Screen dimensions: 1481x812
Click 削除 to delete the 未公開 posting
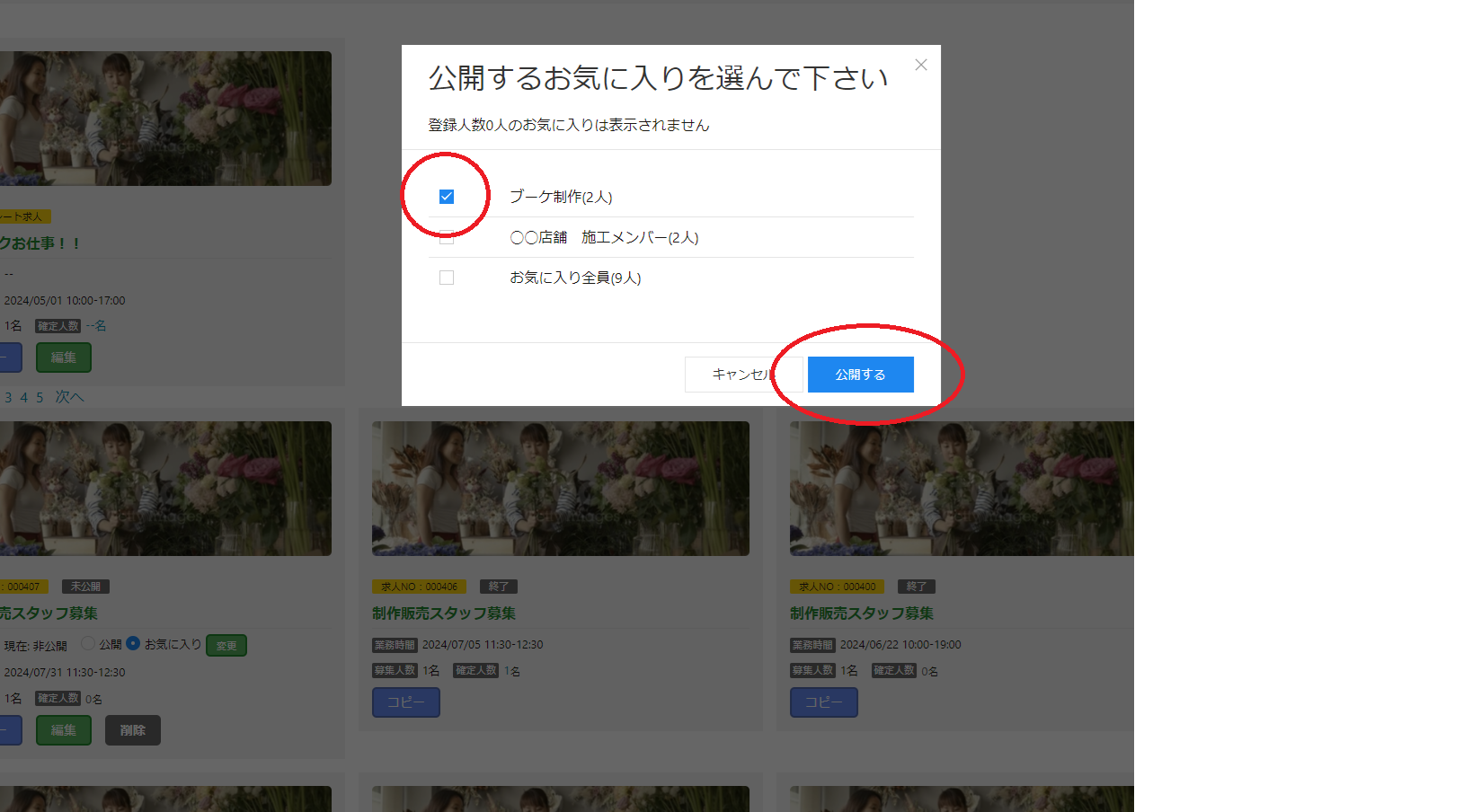tap(132, 730)
